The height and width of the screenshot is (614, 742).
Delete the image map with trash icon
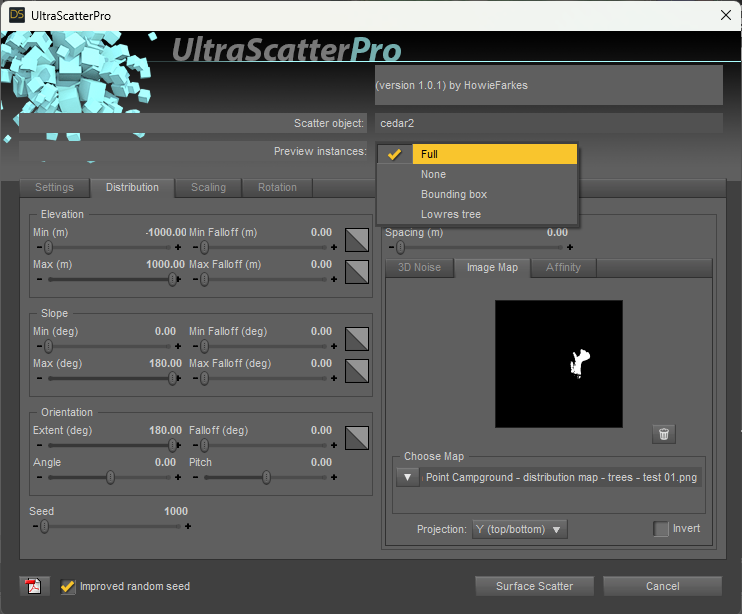coord(663,434)
